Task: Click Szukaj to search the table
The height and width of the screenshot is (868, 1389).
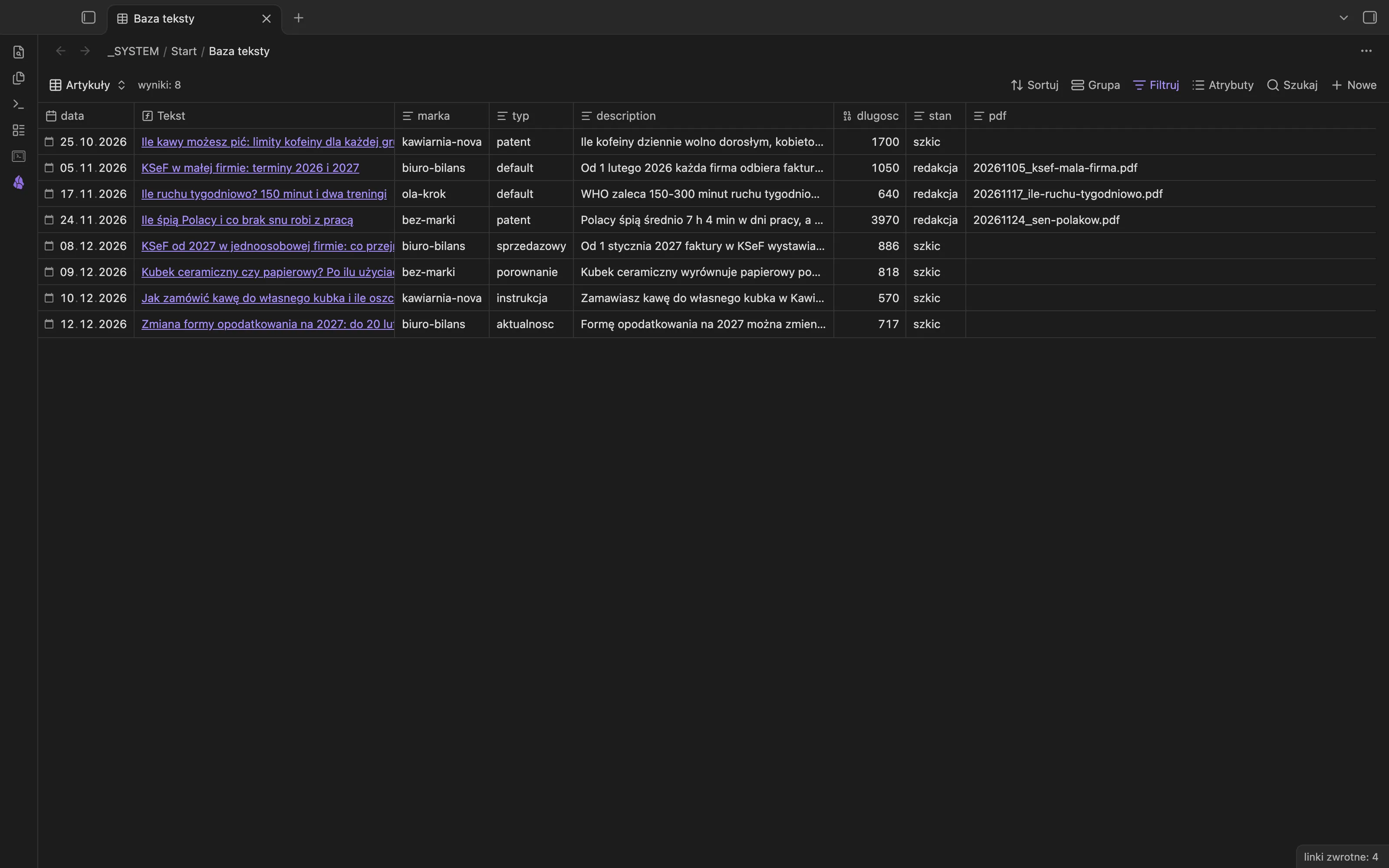Action: (x=1292, y=85)
